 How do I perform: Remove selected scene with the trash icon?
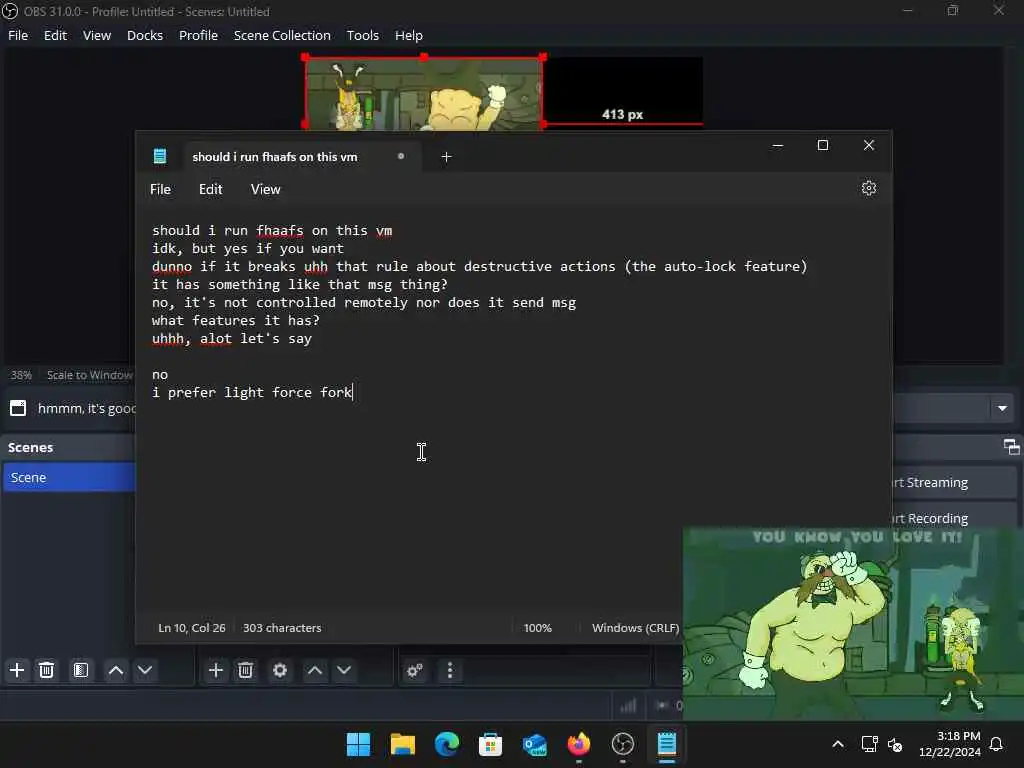coord(46,670)
